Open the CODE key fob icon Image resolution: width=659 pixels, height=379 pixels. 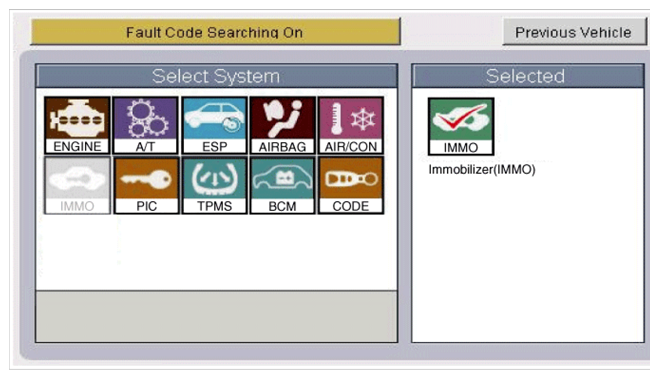tap(351, 185)
